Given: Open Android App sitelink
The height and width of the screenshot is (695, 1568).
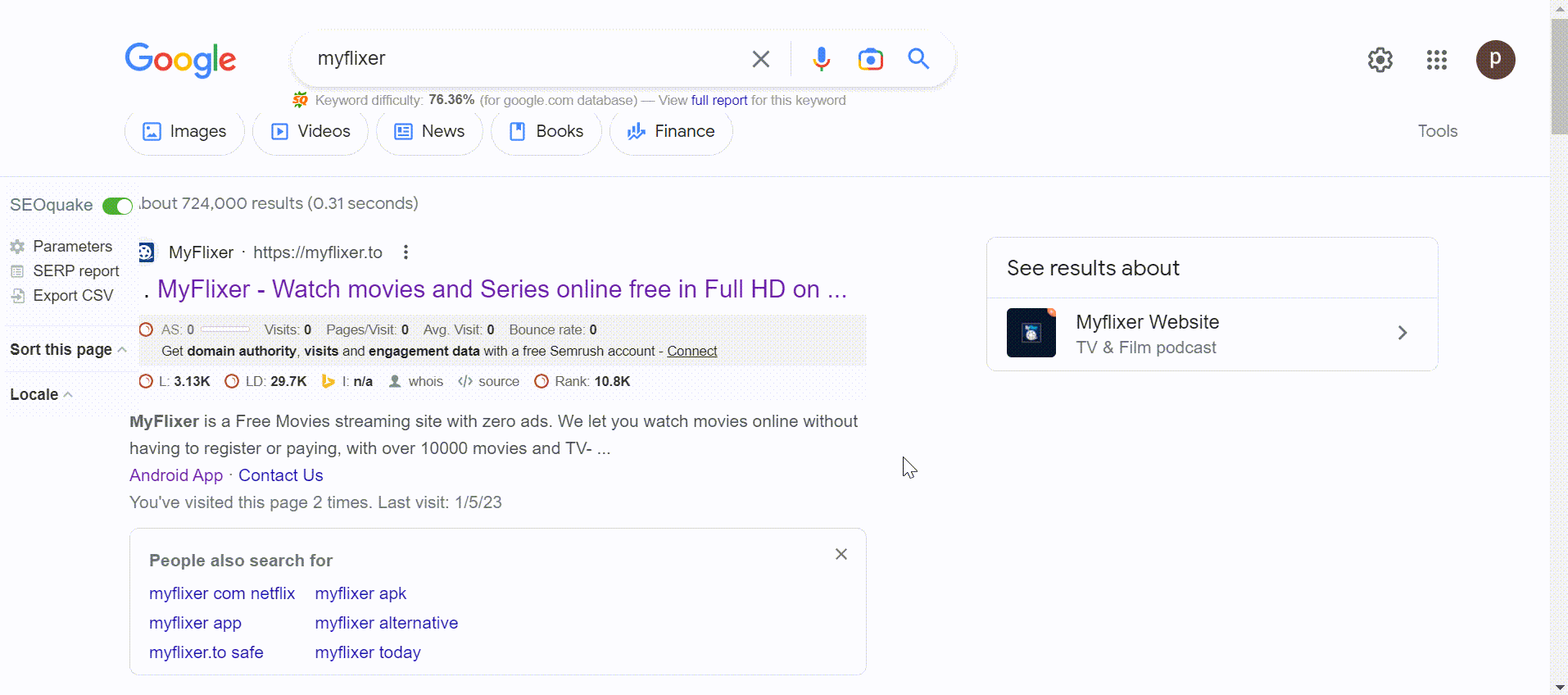Looking at the screenshot, I should [x=176, y=475].
